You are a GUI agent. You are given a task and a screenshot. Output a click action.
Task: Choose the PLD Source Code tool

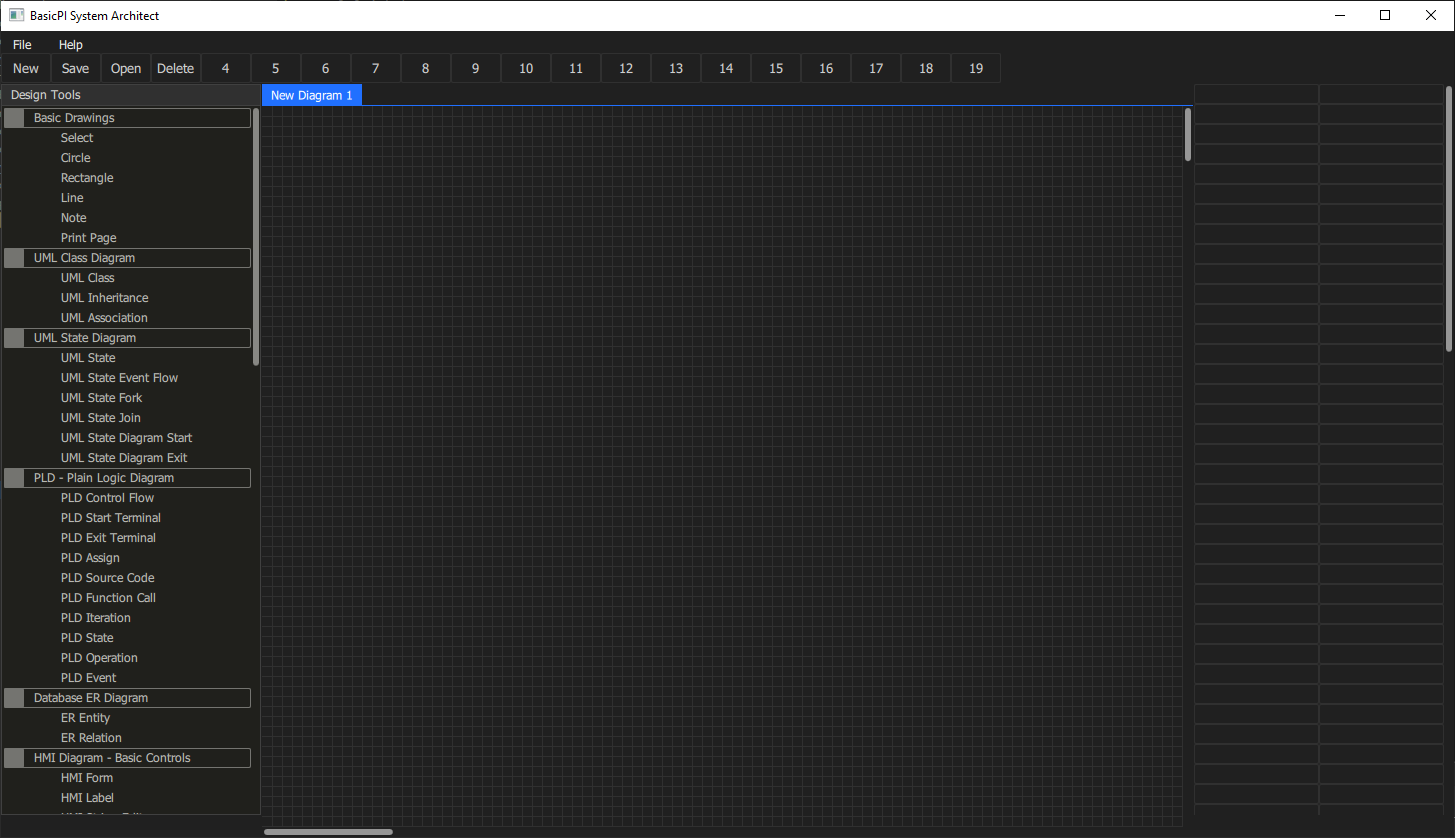point(108,578)
